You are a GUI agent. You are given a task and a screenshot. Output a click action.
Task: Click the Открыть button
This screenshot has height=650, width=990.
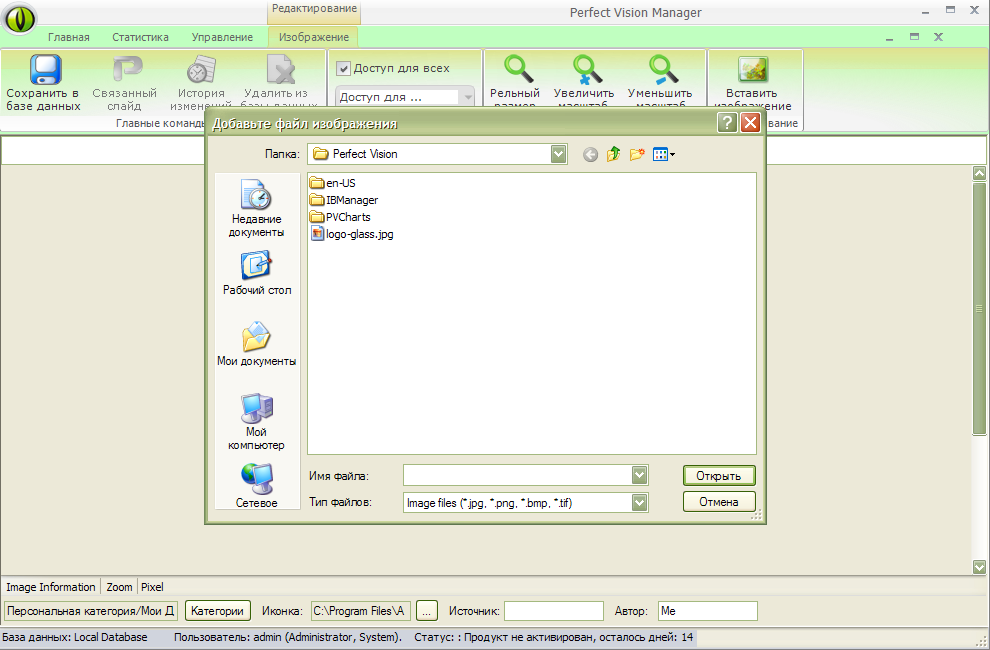pyautogui.click(x=719, y=476)
